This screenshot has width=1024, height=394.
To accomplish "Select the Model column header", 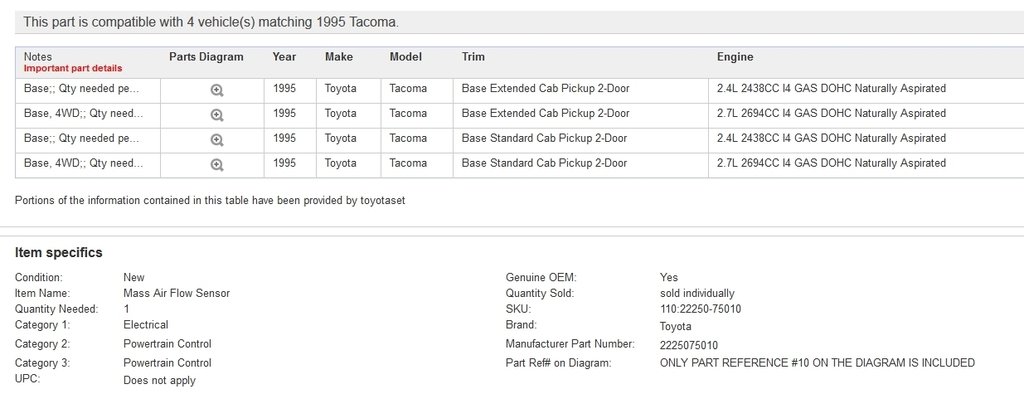I will pyautogui.click(x=406, y=57).
